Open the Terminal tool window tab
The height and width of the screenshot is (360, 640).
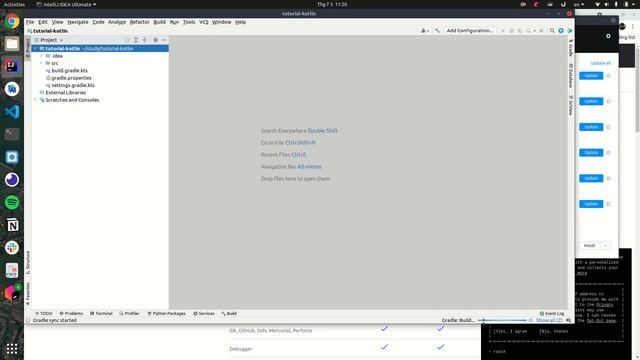click(x=101, y=313)
